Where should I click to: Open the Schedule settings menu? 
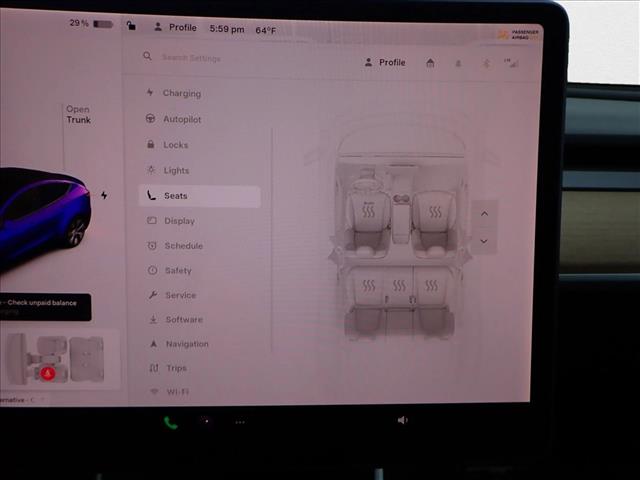click(x=176, y=246)
